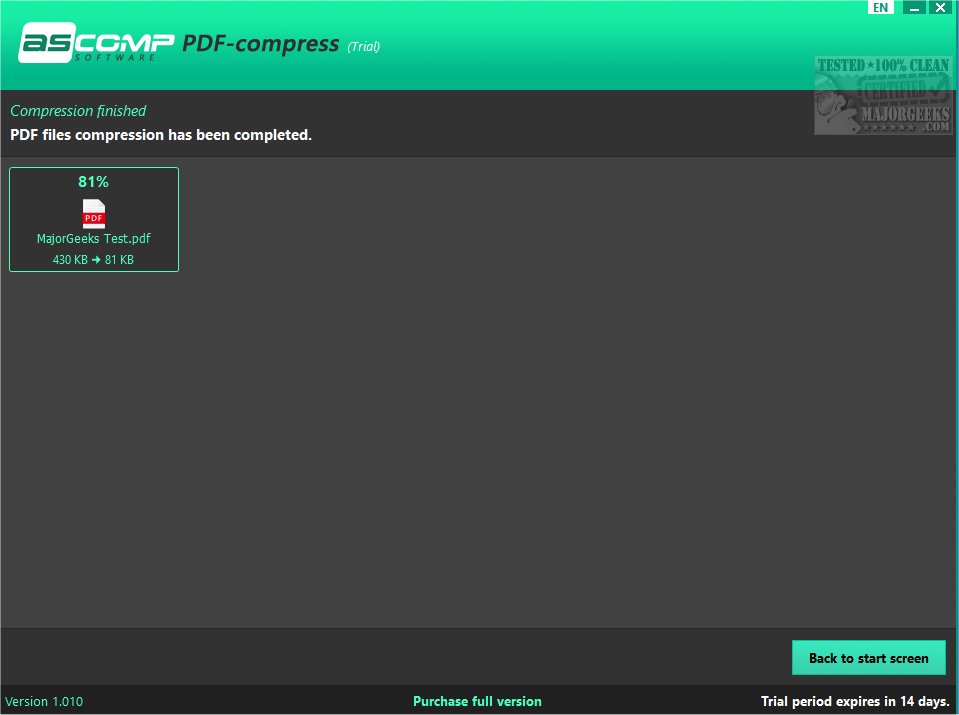Click the Compression finished heading
The image size is (959, 715).
pyautogui.click(x=78, y=111)
